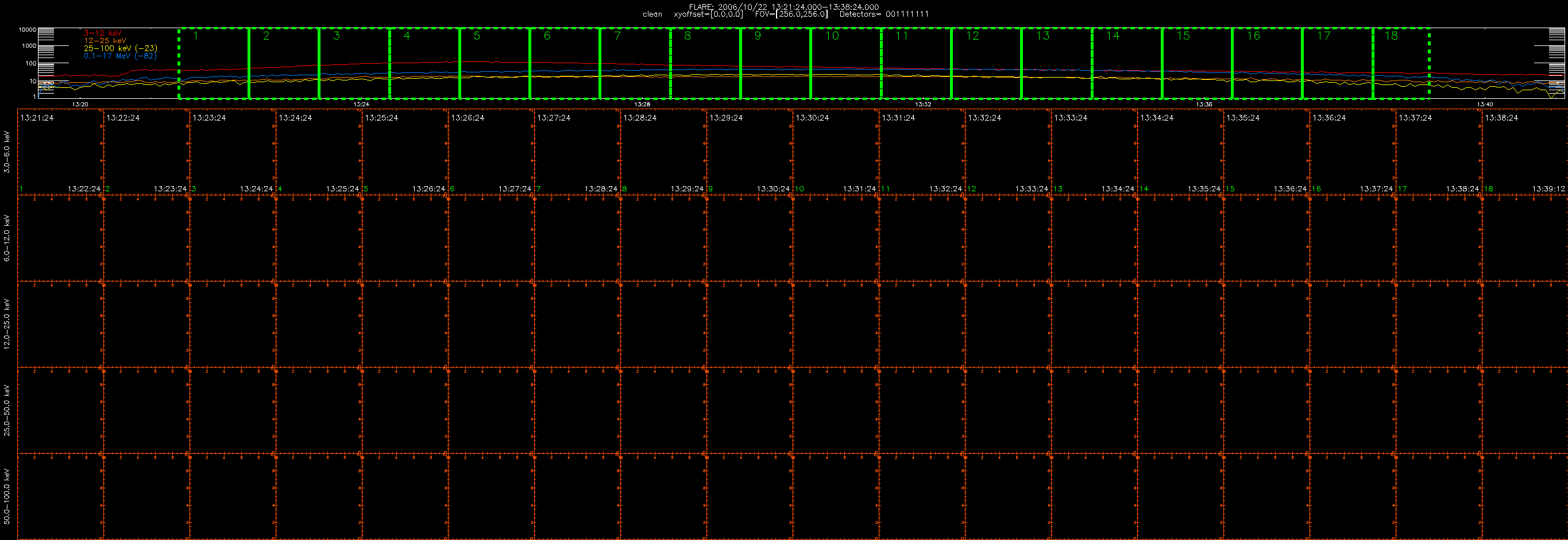Click end time '13:30:24' at bottom of panel 9
The image size is (1568, 540).
[773, 190]
